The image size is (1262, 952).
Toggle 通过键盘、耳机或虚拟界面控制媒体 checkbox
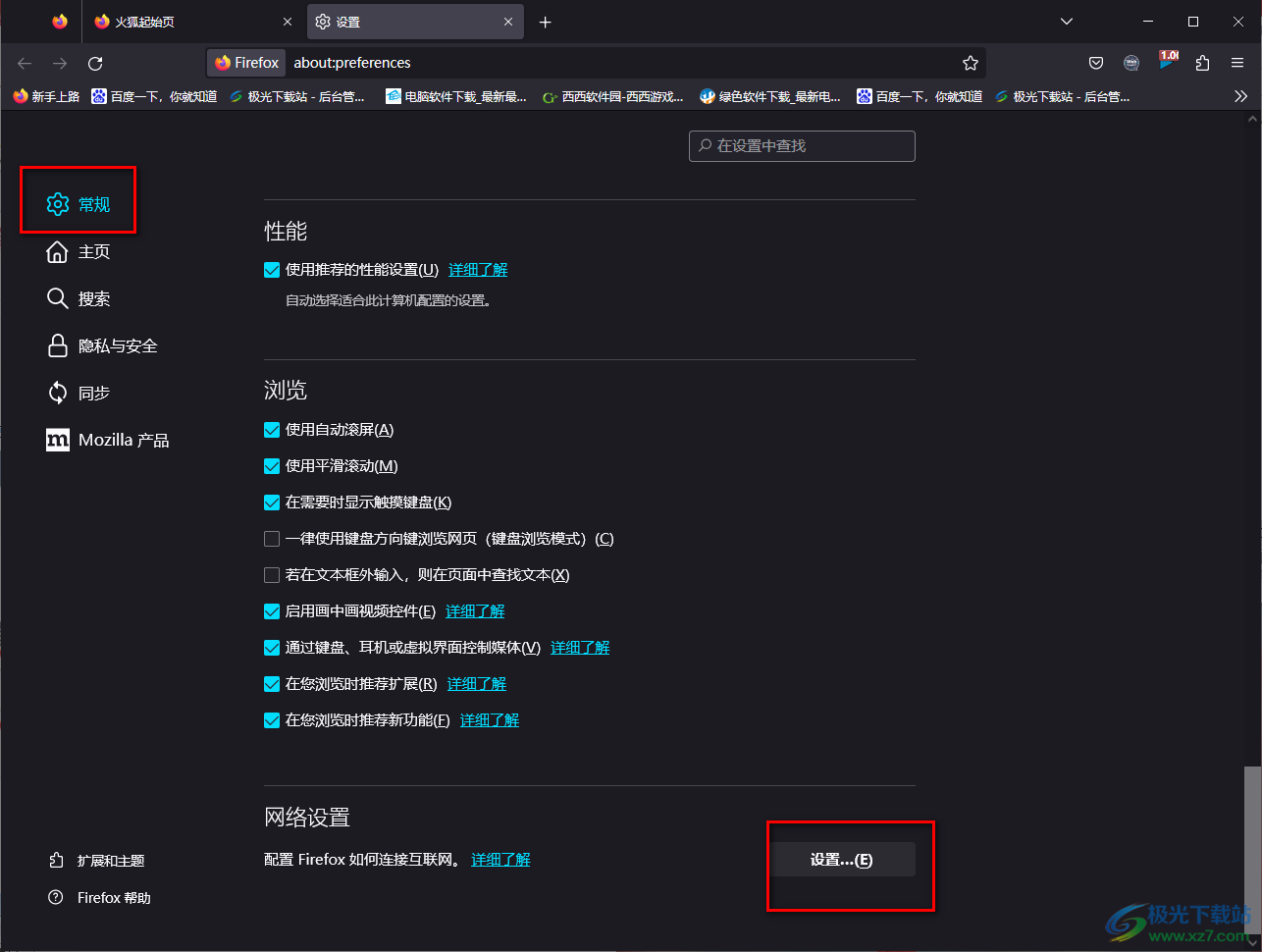[x=272, y=648]
